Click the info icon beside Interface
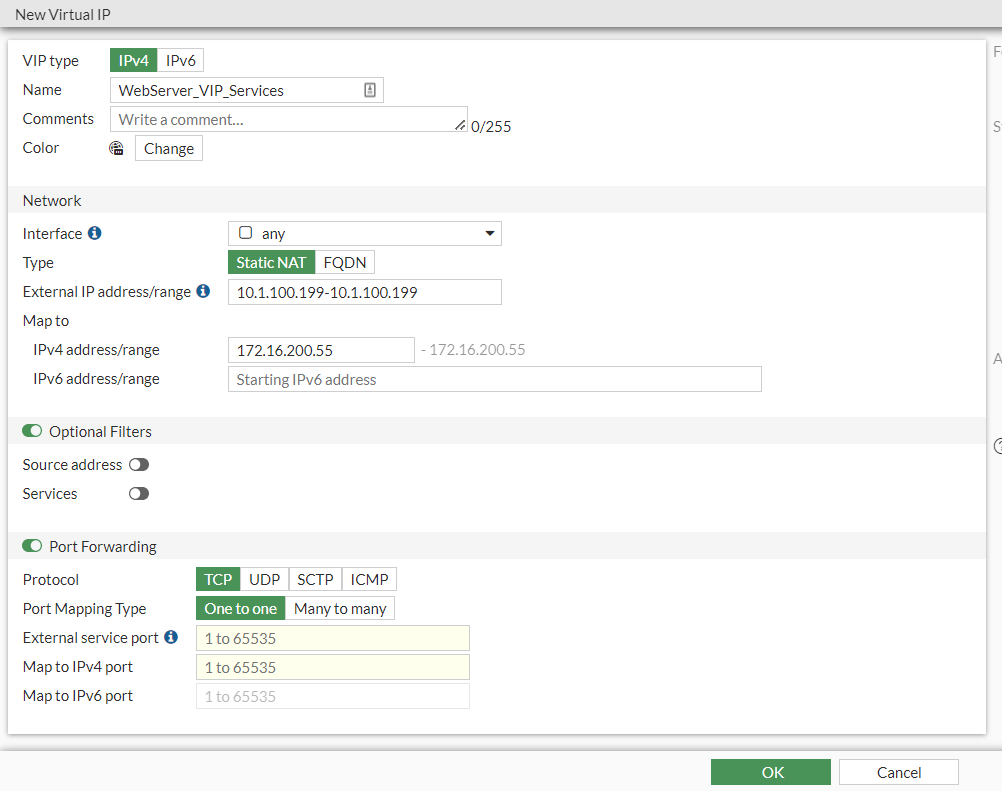1002x791 pixels. tap(97, 233)
